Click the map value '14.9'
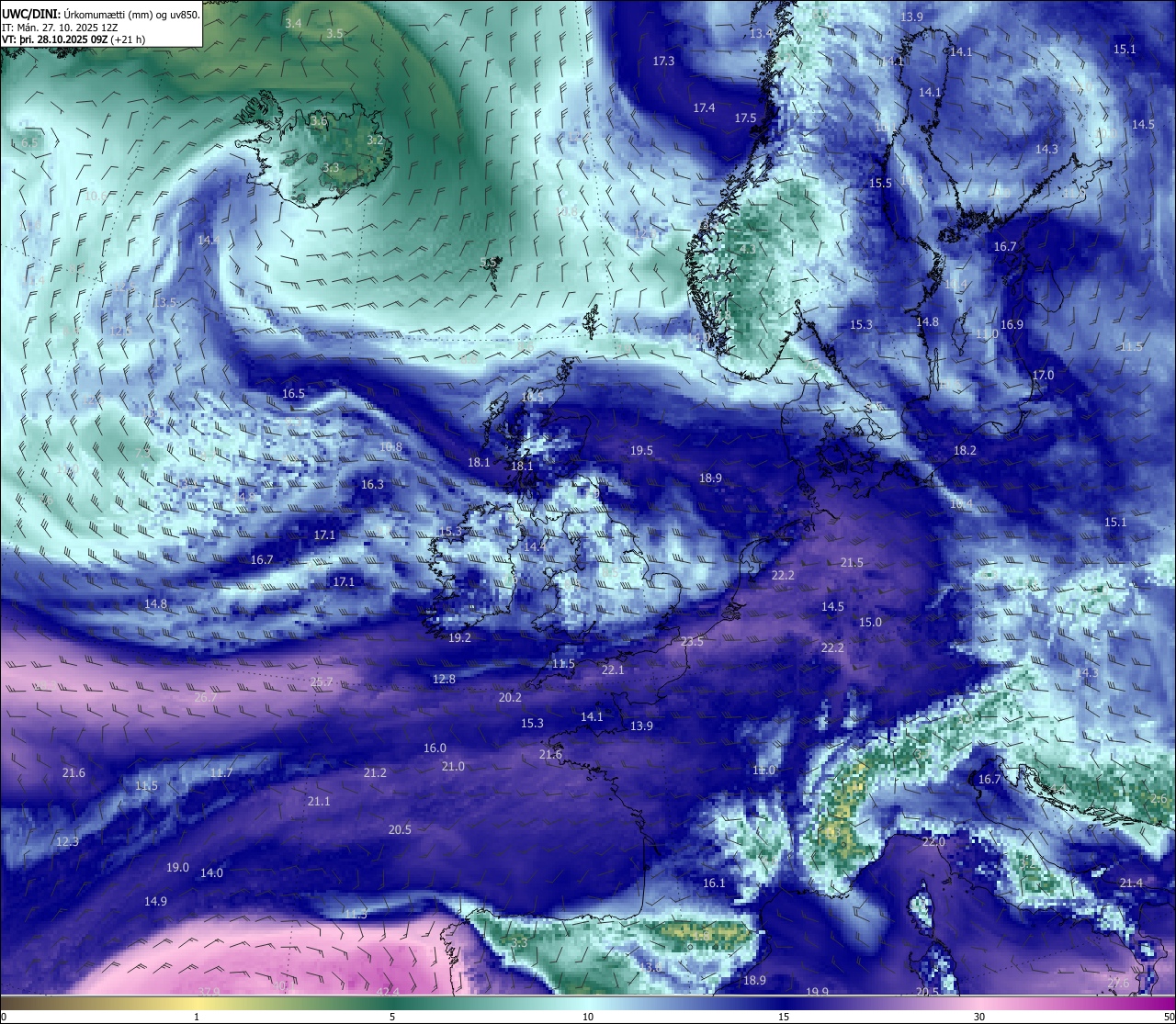The width and height of the screenshot is (1176, 1024). (x=155, y=902)
